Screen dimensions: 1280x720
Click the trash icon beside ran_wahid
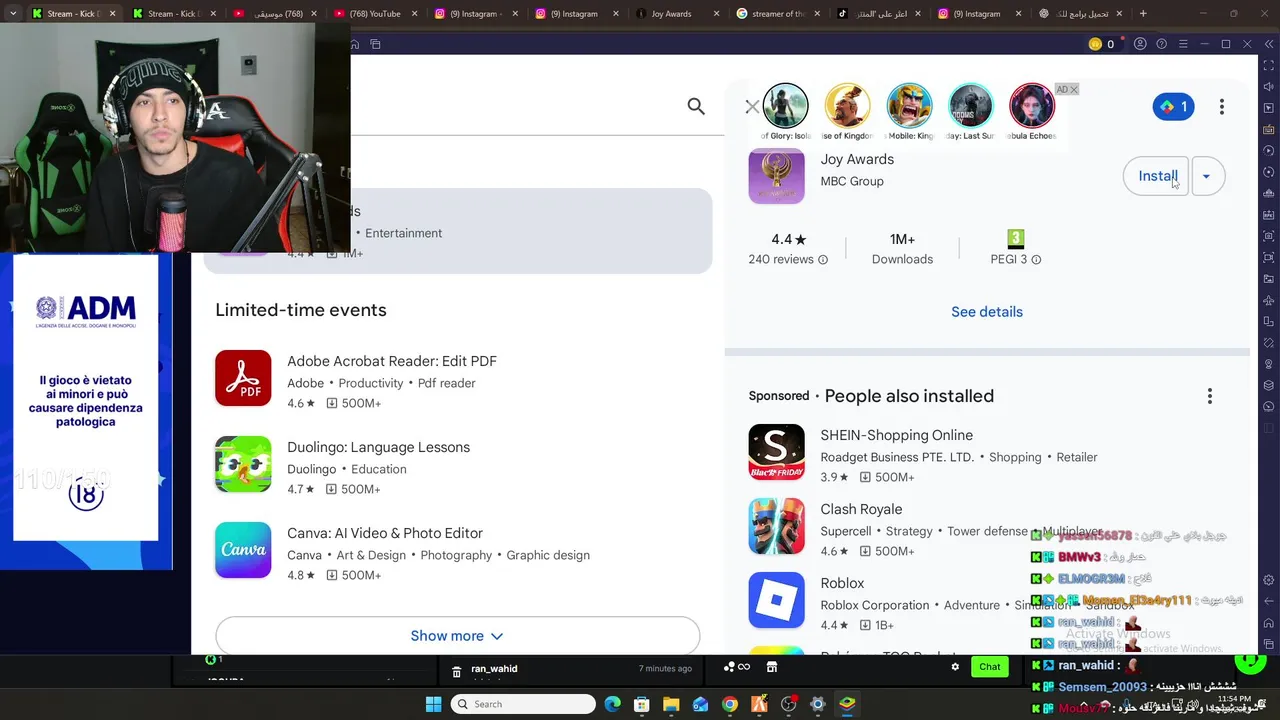point(456,671)
